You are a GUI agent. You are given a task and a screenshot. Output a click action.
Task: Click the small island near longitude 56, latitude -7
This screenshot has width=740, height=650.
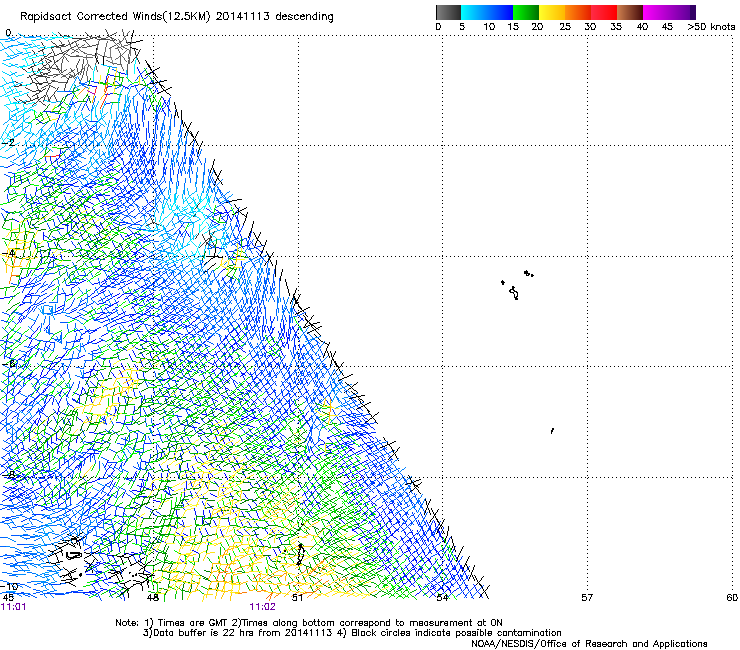552,431
